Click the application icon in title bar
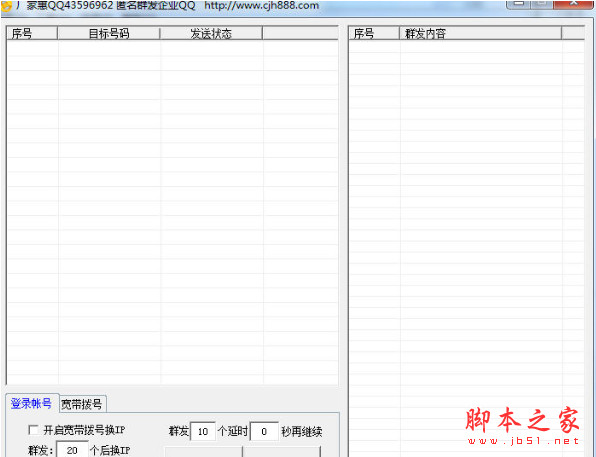This screenshot has height=457, width=596. tap(6, 5)
